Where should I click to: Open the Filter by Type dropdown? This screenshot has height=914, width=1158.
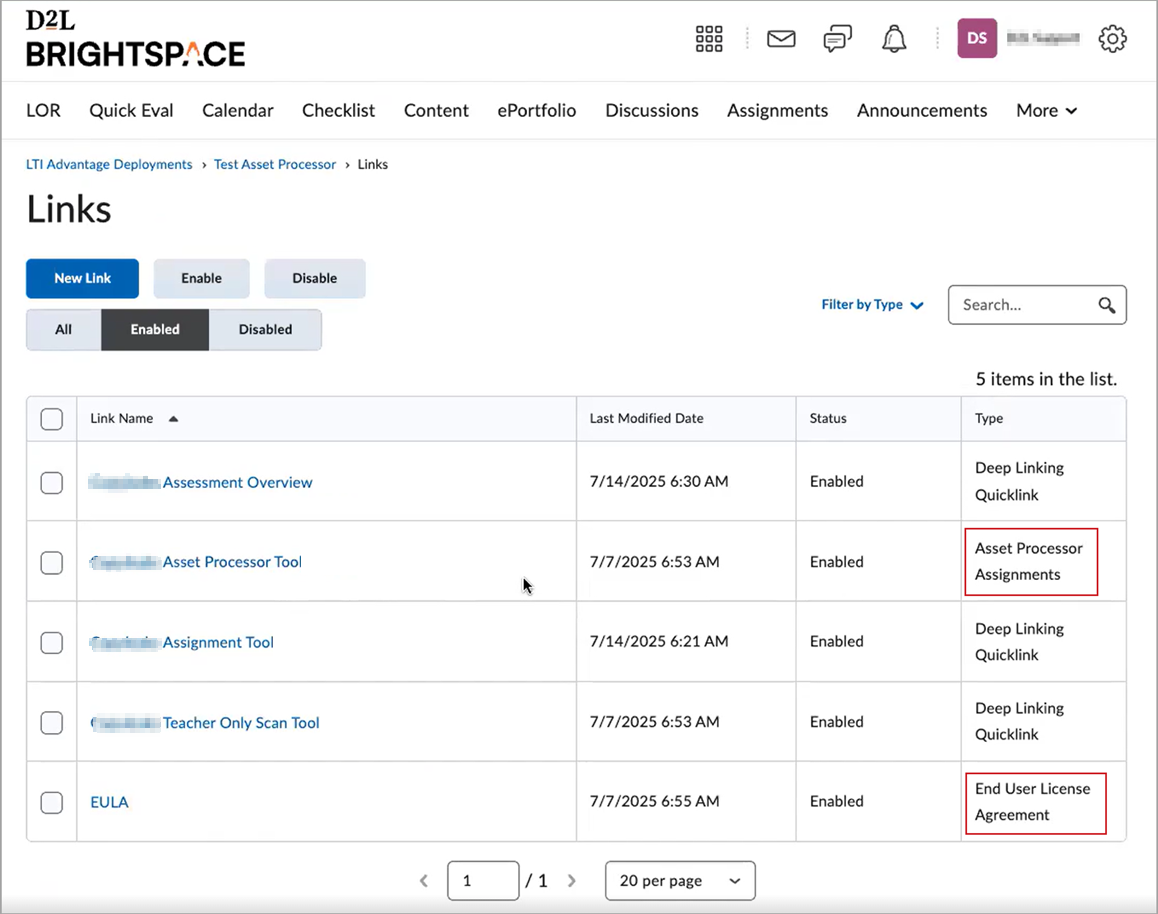coord(872,305)
